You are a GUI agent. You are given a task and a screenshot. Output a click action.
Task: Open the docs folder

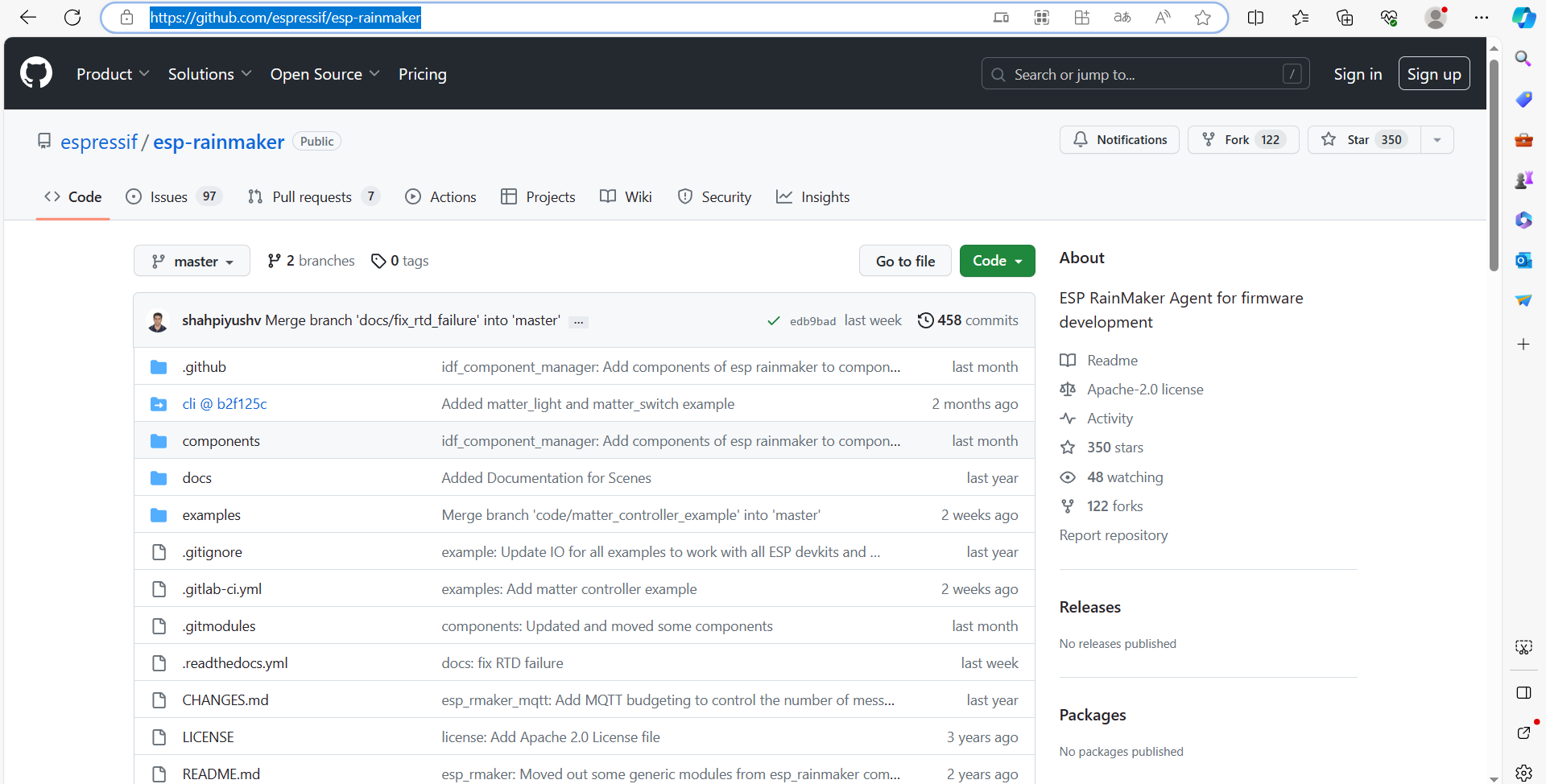pos(196,478)
